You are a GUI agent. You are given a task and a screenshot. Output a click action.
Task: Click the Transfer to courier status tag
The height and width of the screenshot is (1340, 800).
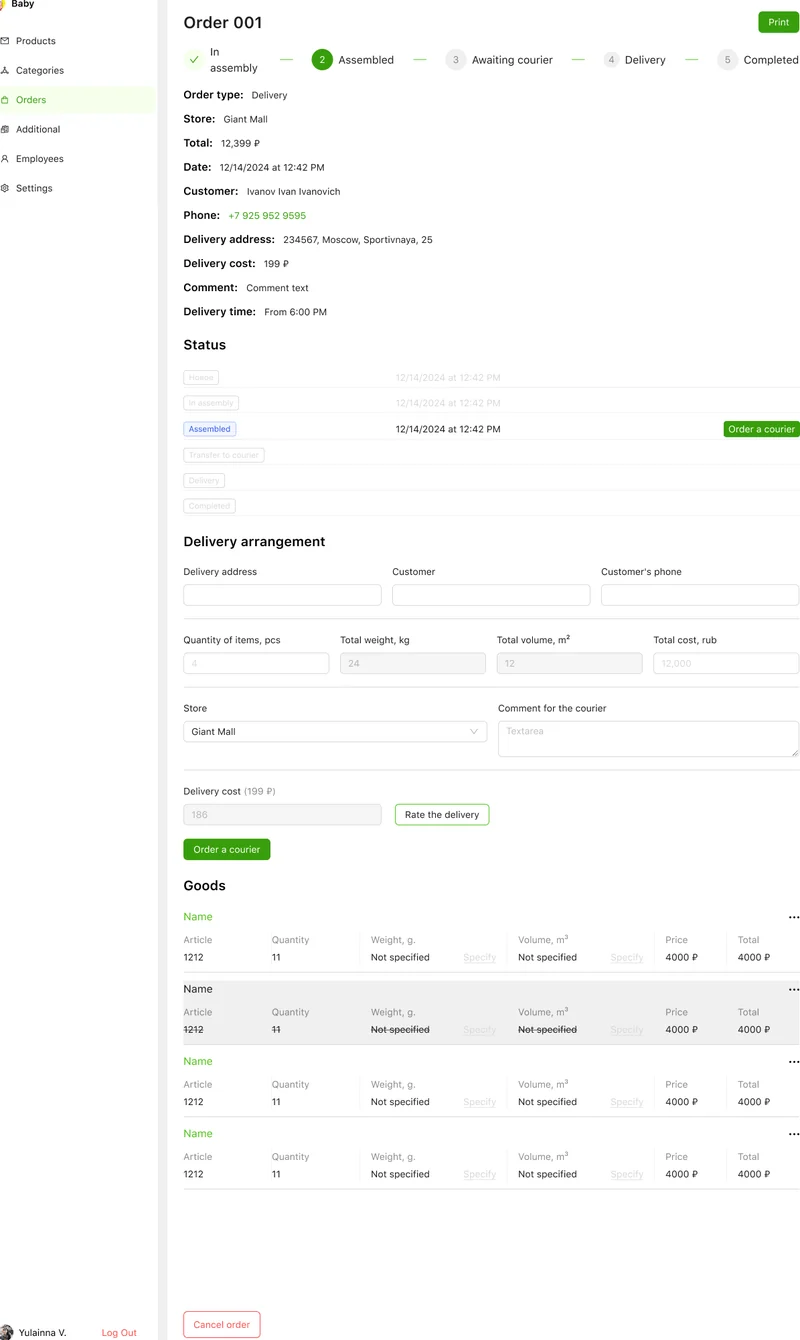tap(224, 455)
